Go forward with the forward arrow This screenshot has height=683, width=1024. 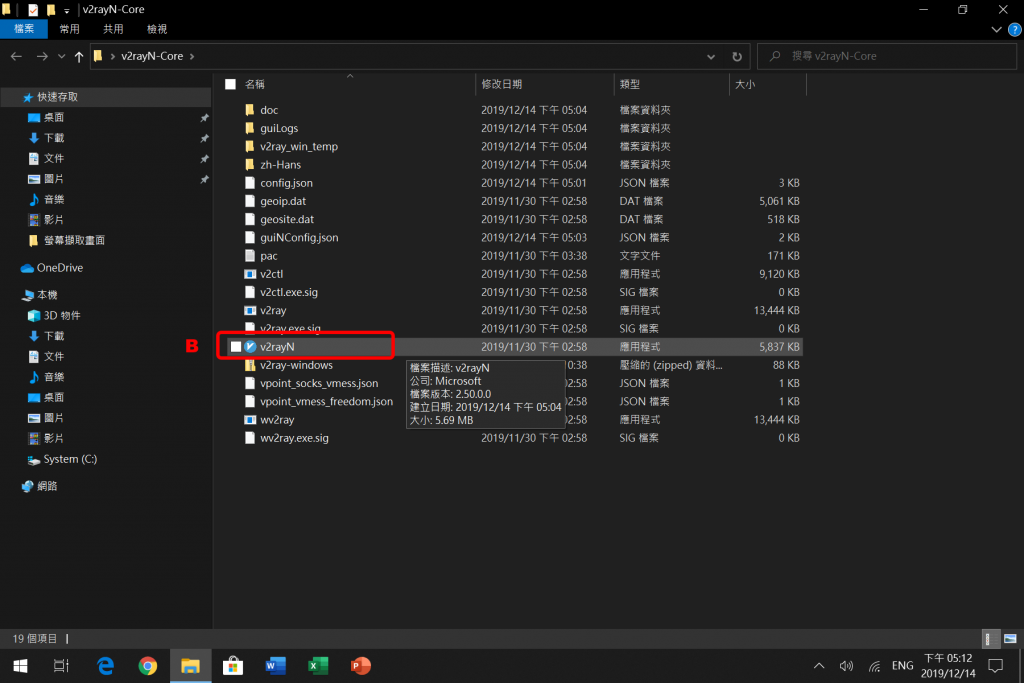tap(42, 56)
